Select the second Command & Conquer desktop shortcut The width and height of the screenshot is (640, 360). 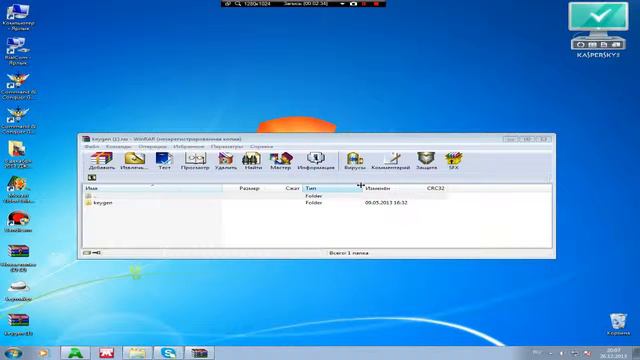point(18,120)
